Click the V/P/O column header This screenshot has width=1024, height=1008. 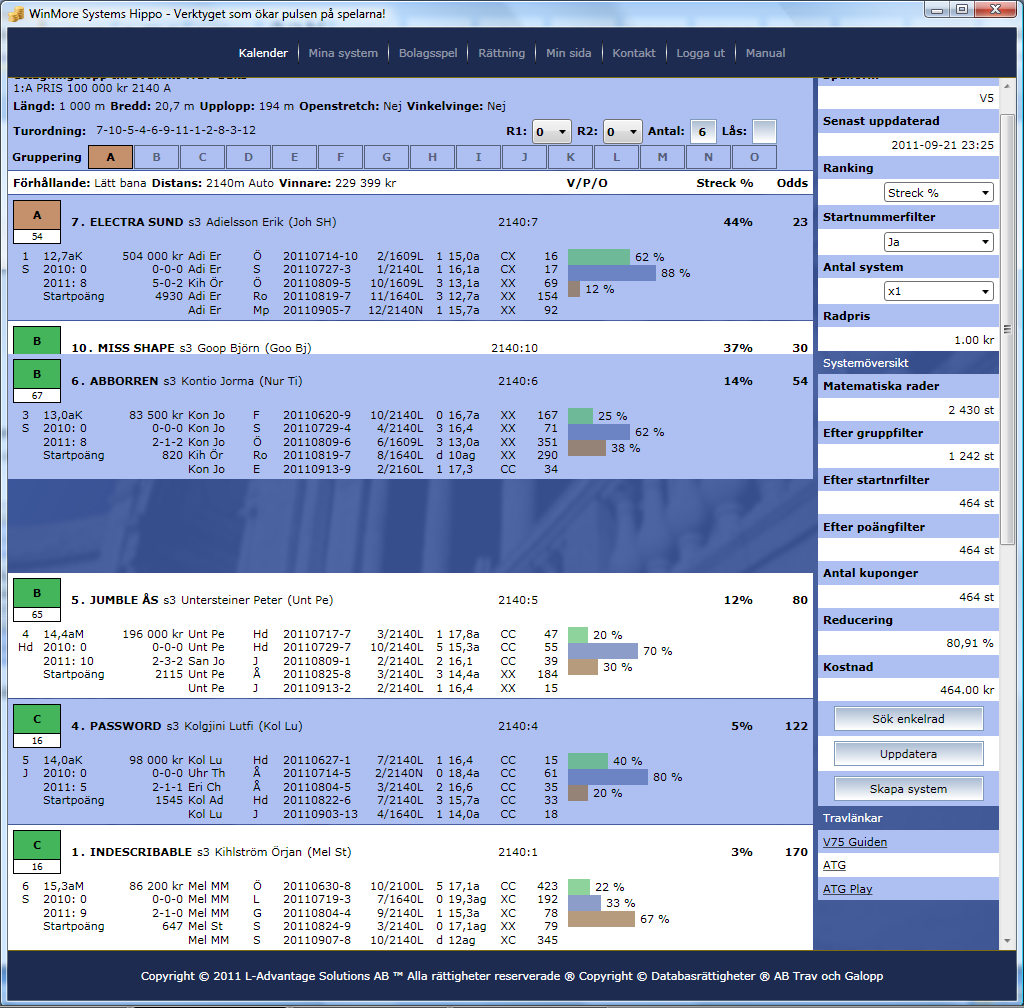(587, 183)
